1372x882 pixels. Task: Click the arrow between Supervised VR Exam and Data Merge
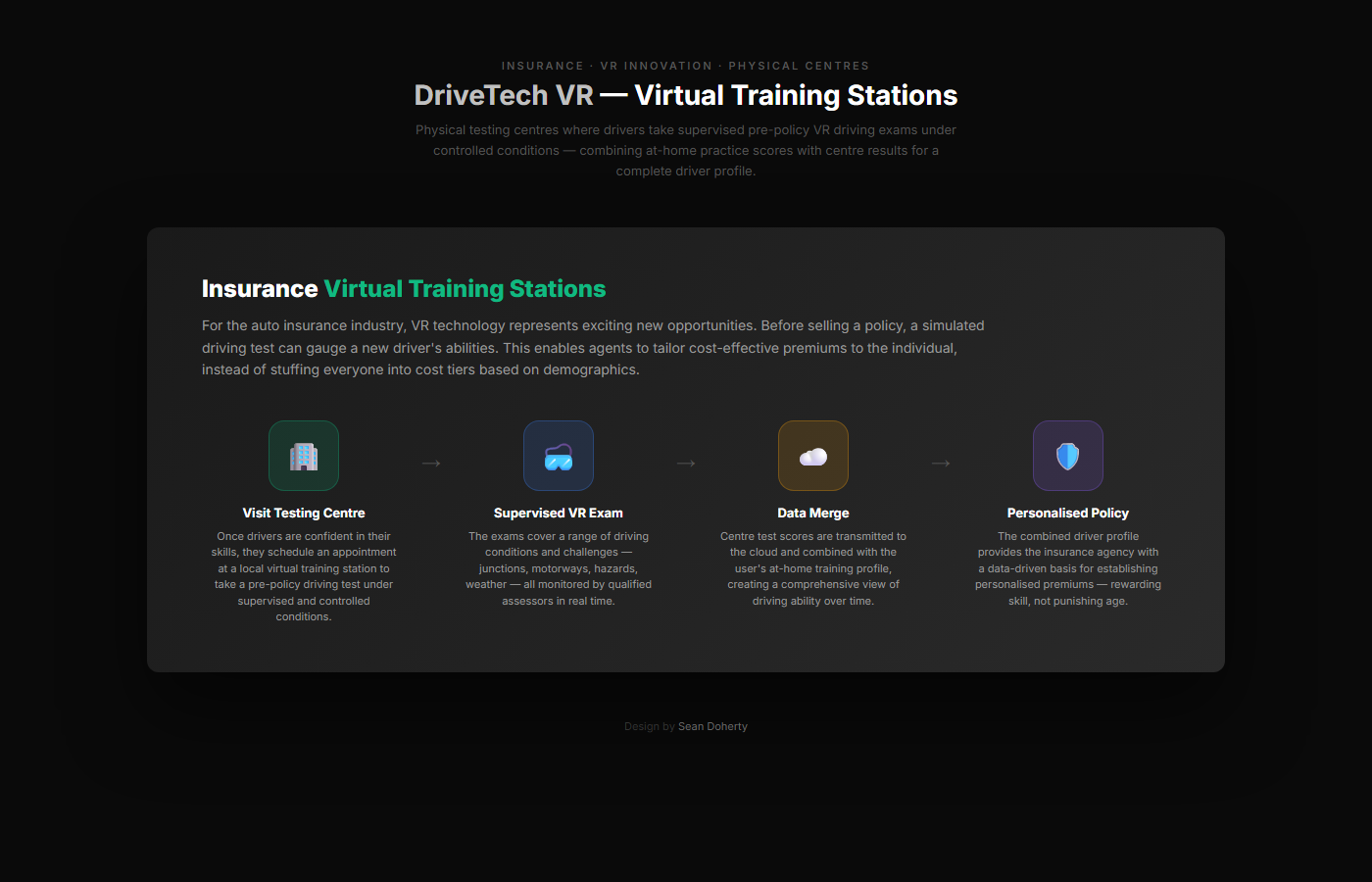coord(686,463)
